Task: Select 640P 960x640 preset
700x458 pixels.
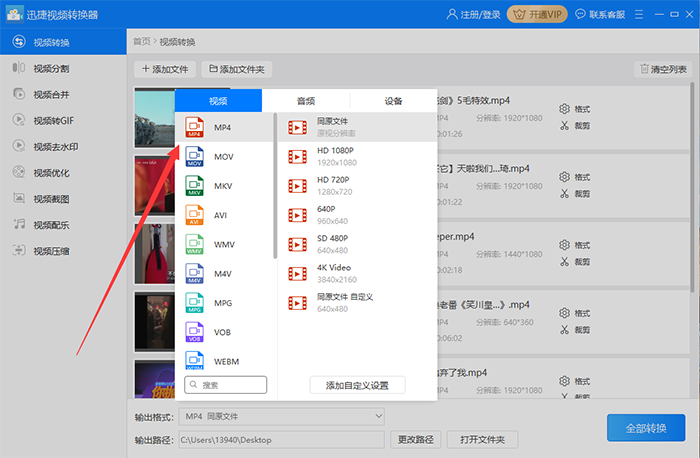Action: tap(357, 215)
